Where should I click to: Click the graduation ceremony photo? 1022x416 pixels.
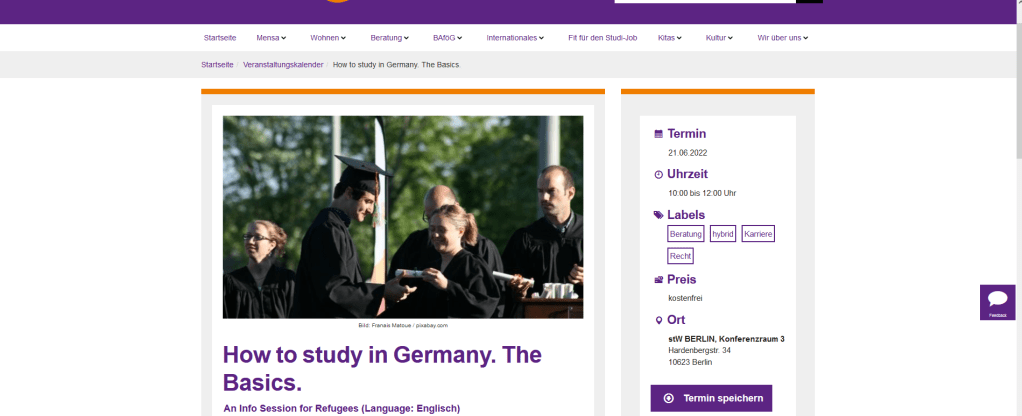pyautogui.click(x=402, y=217)
